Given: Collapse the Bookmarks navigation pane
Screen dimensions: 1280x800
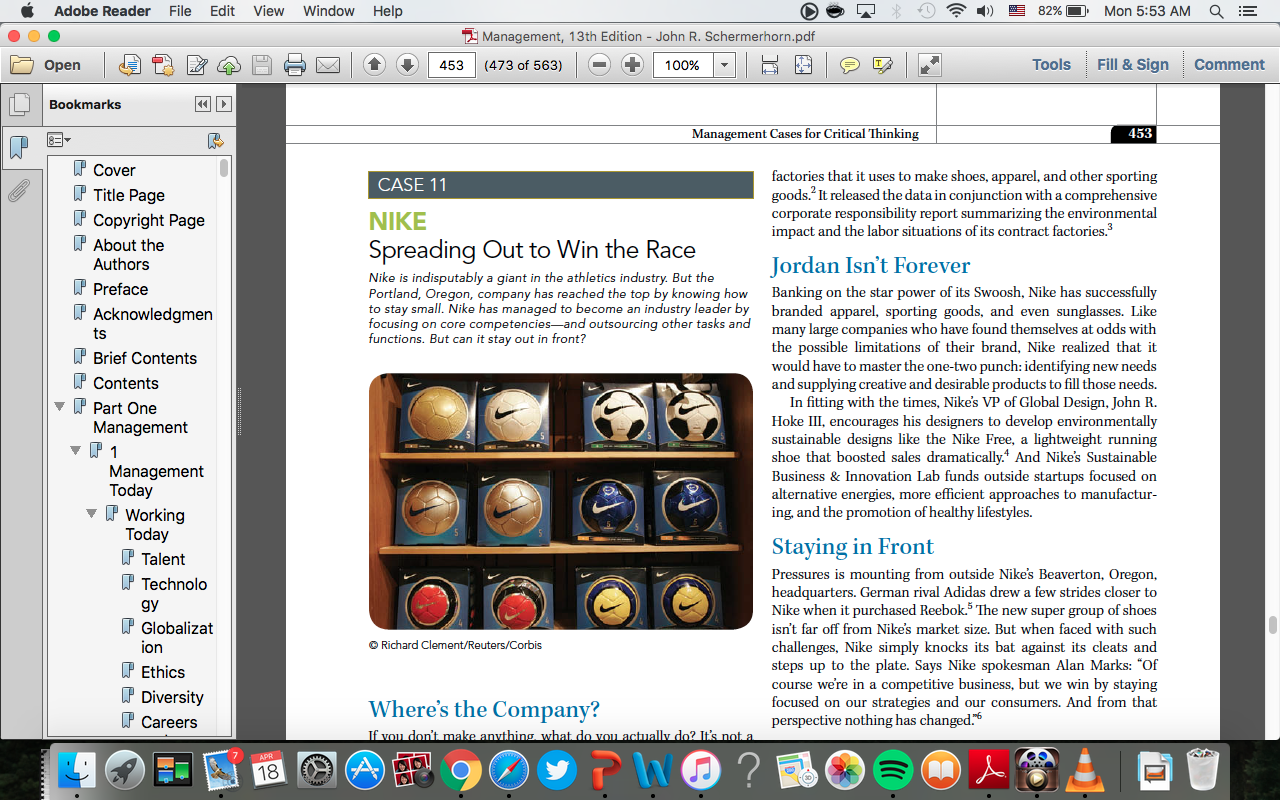Looking at the screenshot, I should tap(203, 104).
